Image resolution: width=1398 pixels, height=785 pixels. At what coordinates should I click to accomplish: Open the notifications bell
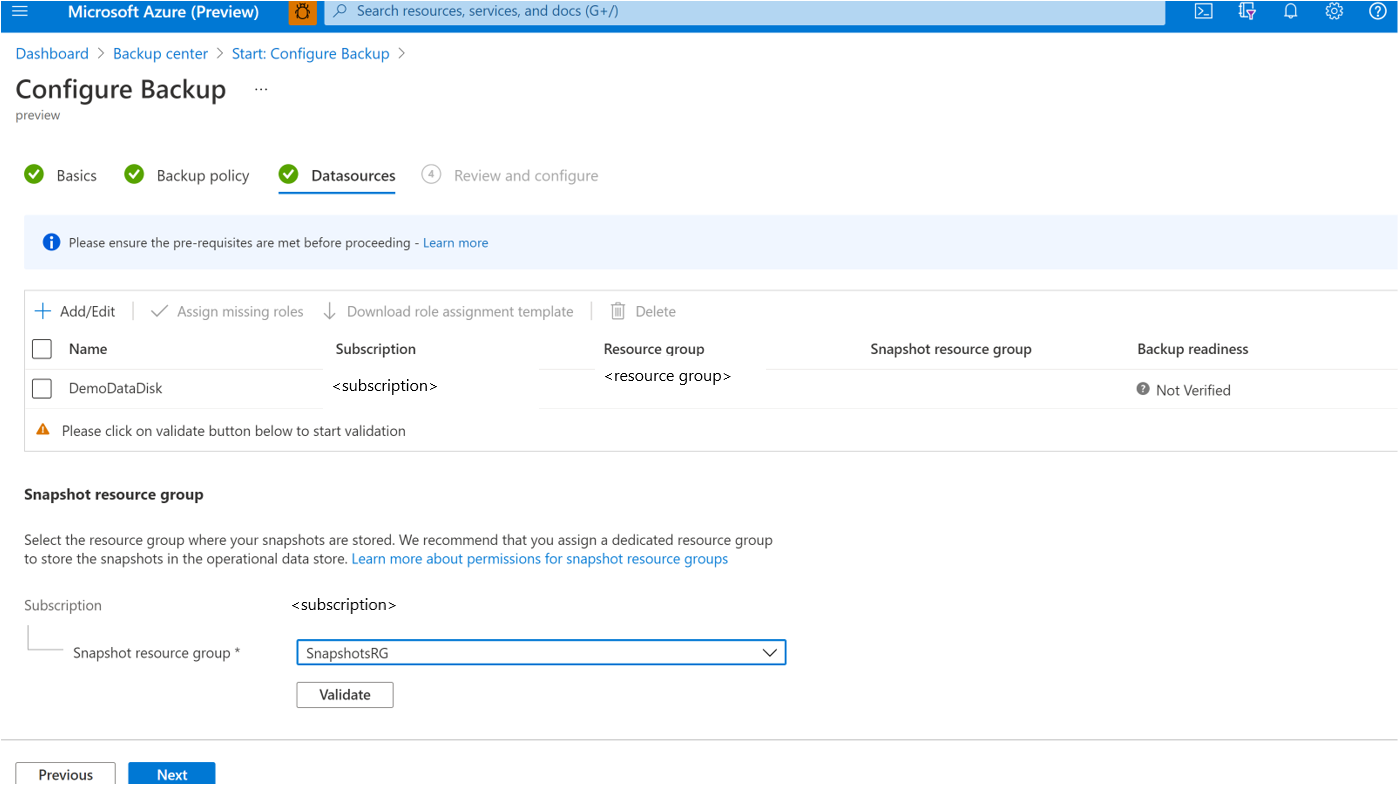(1291, 12)
